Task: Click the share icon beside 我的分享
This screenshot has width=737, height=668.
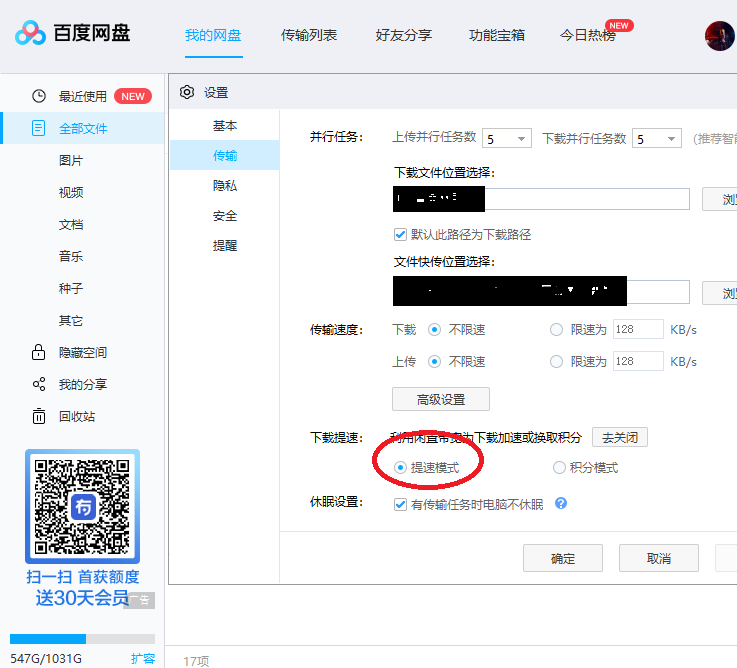Action: click(x=39, y=384)
